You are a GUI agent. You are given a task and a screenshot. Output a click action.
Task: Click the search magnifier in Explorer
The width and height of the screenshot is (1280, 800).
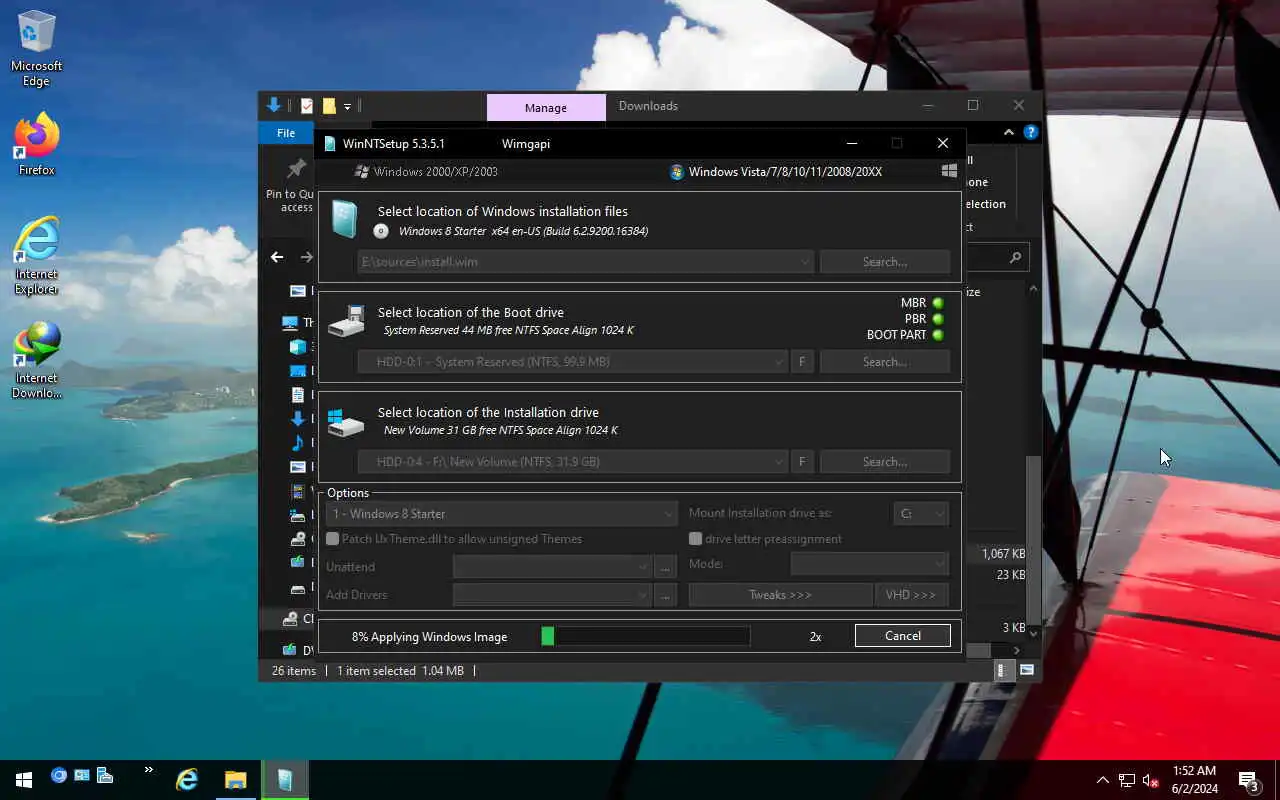(x=1015, y=257)
